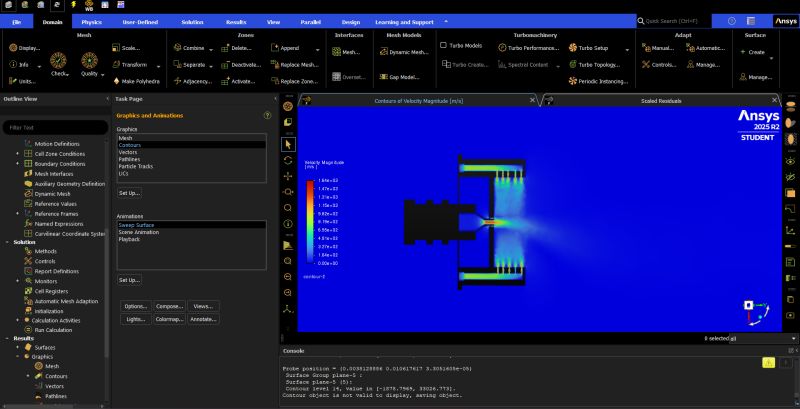Viewport: 800px width, 409px height.
Task: Open the Surface Create dropdown
Action: pyautogui.click(x=771, y=59)
